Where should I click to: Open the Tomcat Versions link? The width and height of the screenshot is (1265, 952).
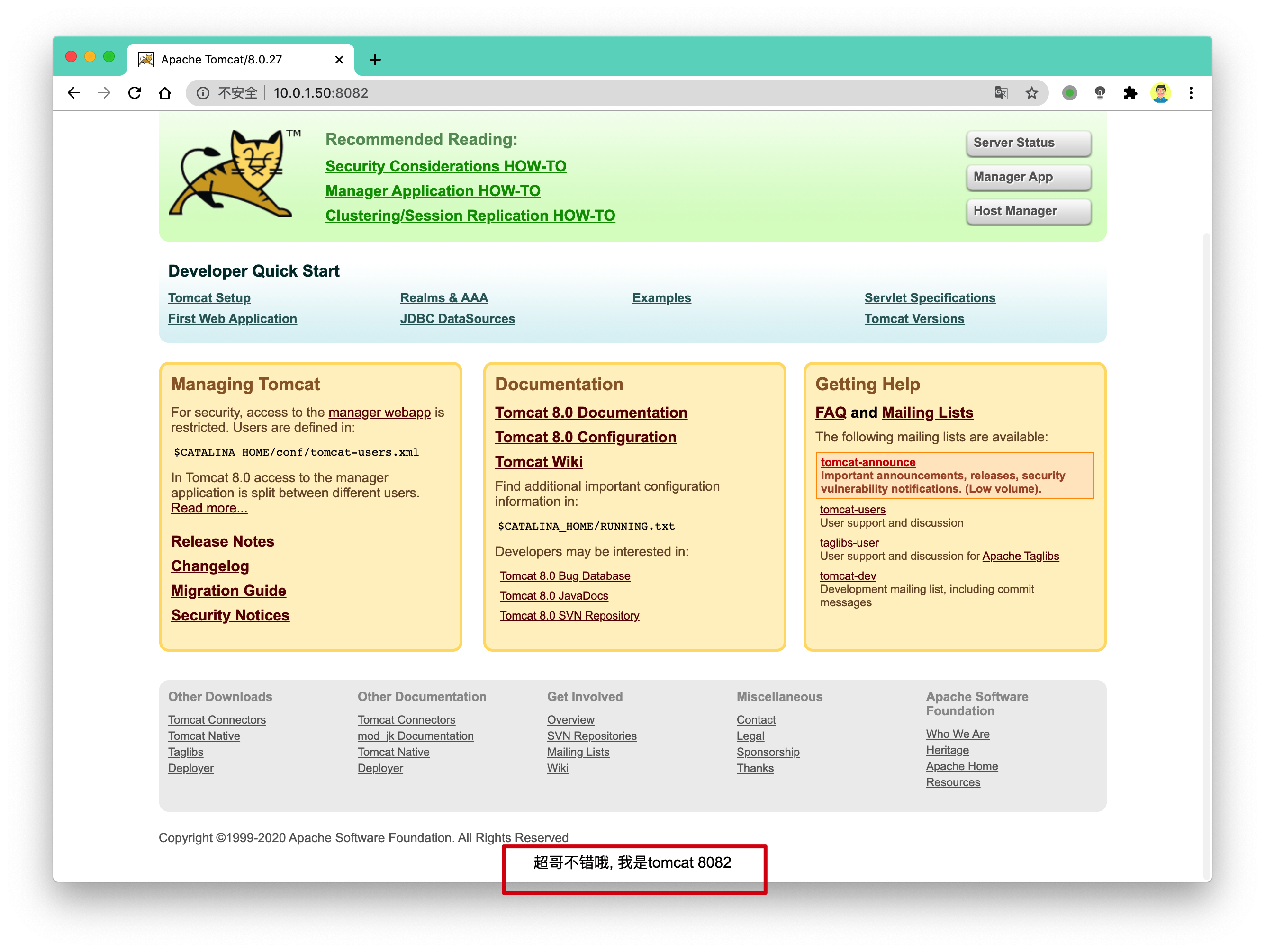914,318
